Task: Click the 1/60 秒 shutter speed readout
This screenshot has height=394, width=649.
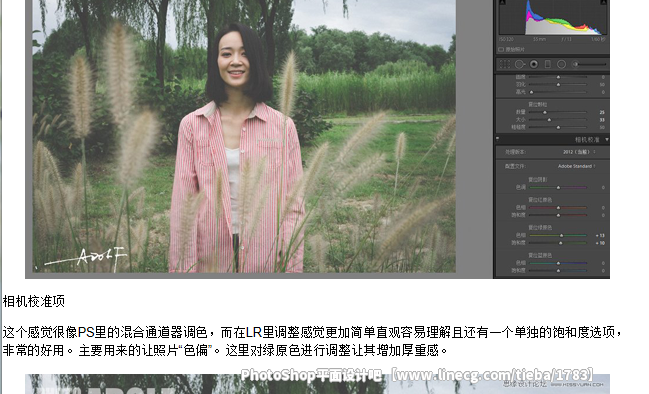Action: [x=598, y=39]
